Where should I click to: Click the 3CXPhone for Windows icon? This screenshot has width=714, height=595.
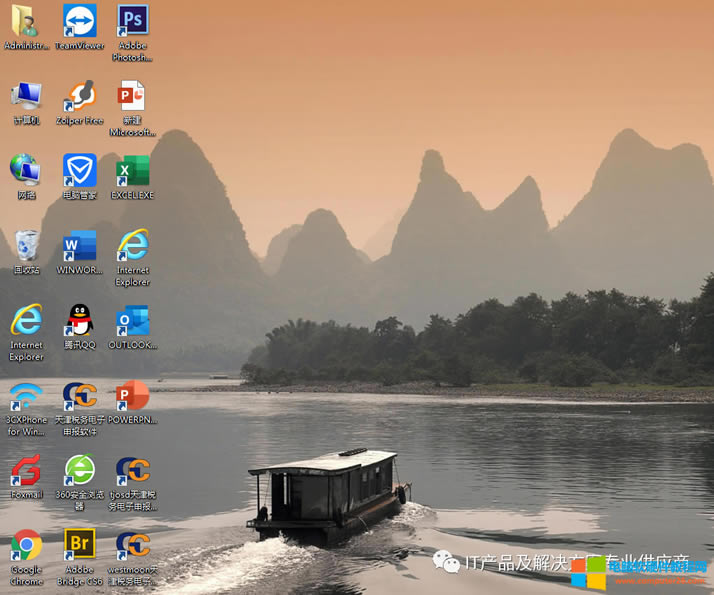[x=26, y=395]
